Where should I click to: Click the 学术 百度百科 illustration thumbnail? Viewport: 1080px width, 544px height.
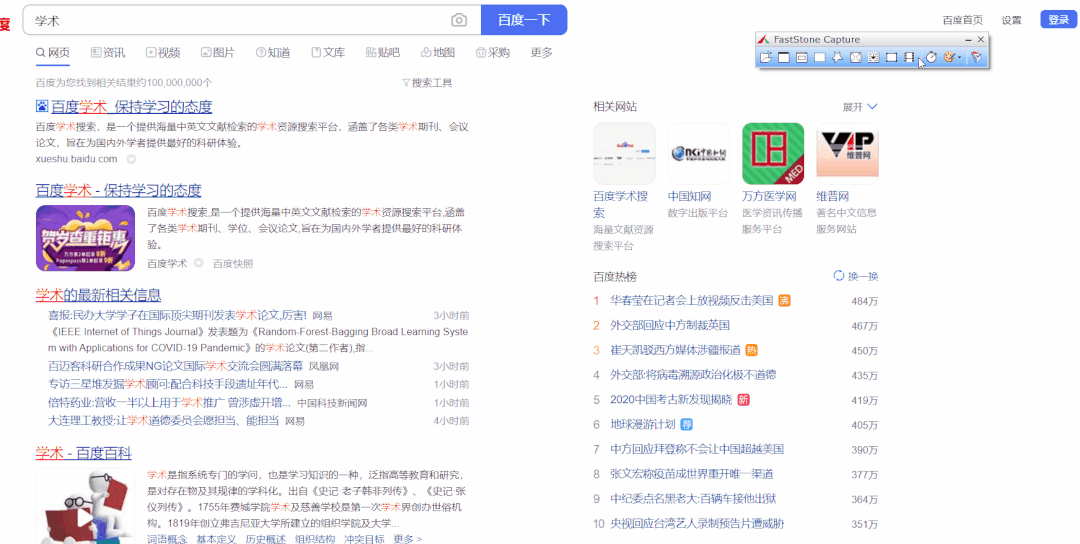pos(85,506)
